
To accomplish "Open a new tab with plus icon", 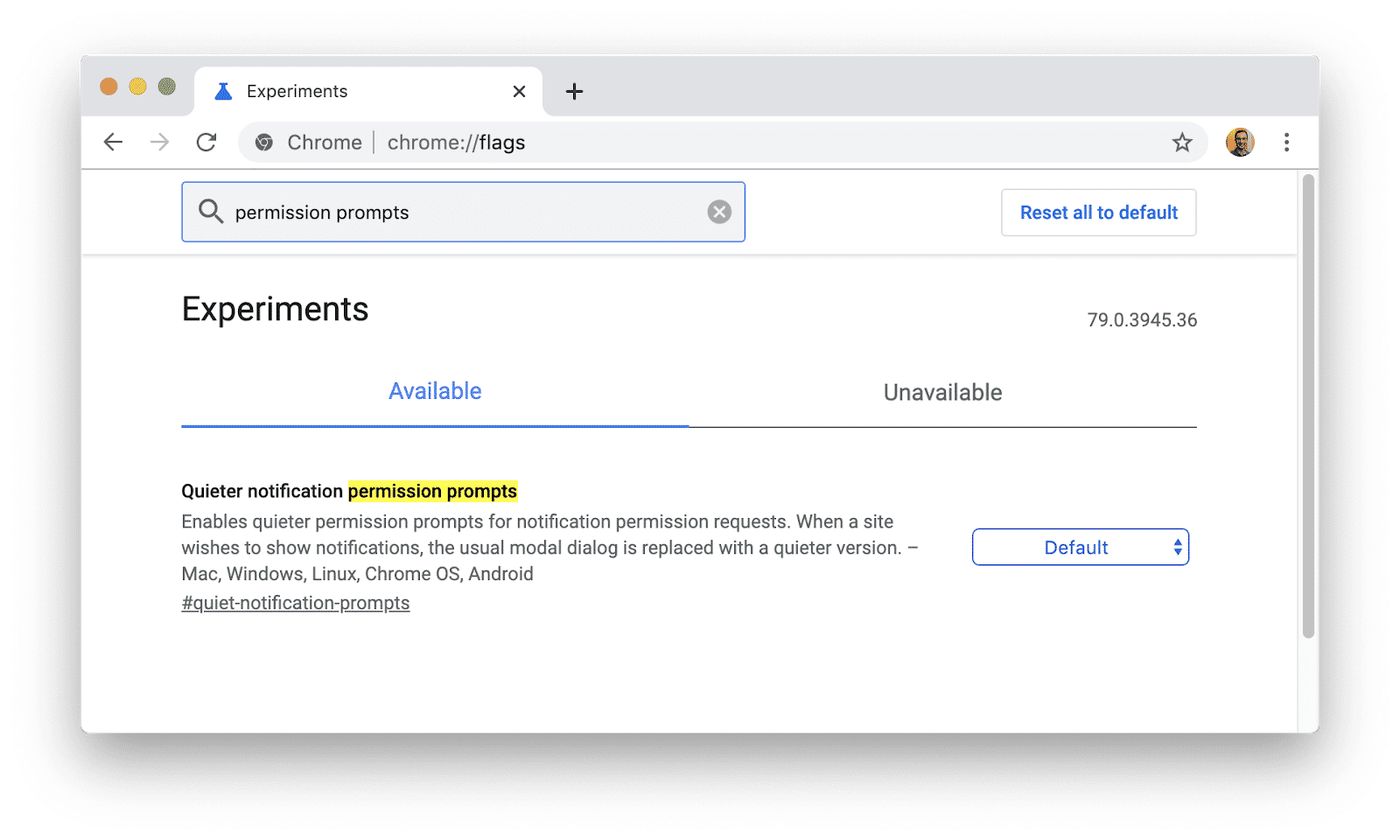I will (574, 91).
